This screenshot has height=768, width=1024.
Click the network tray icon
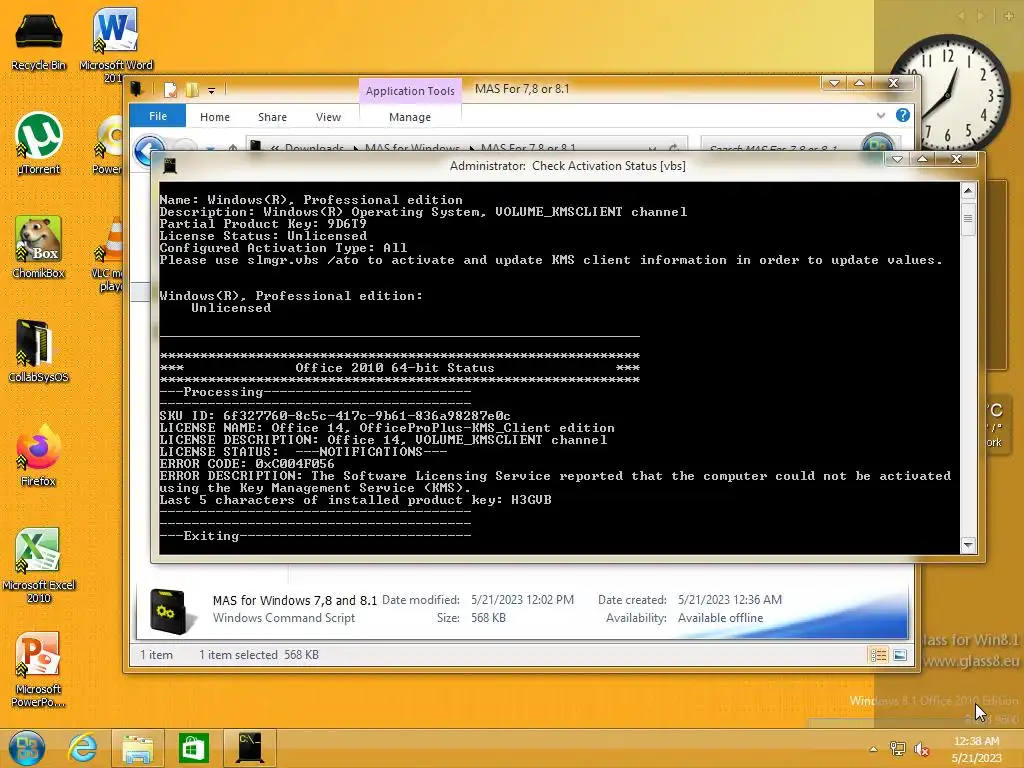(x=898, y=749)
